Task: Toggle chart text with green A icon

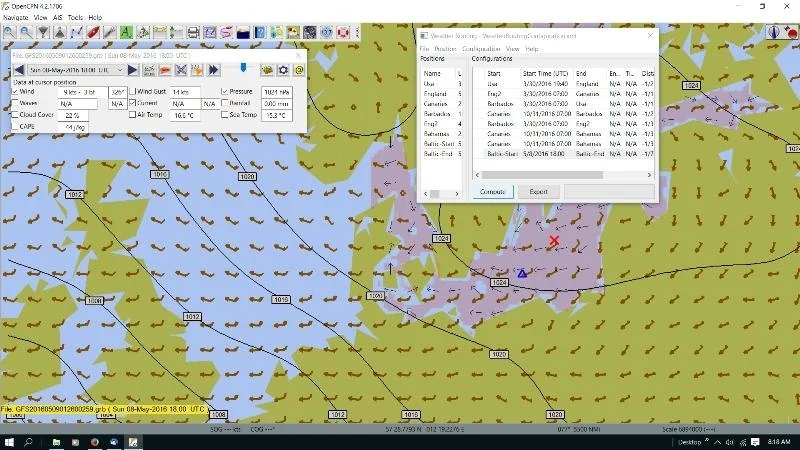Action: coord(126,33)
